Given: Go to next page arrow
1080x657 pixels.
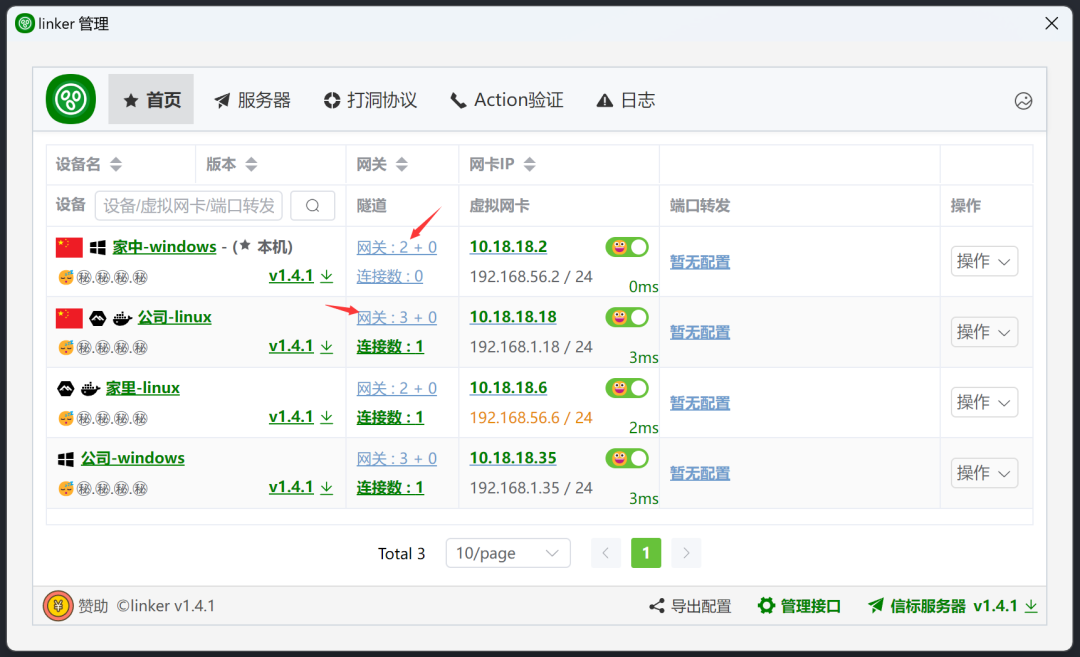Looking at the screenshot, I should [686, 553].
